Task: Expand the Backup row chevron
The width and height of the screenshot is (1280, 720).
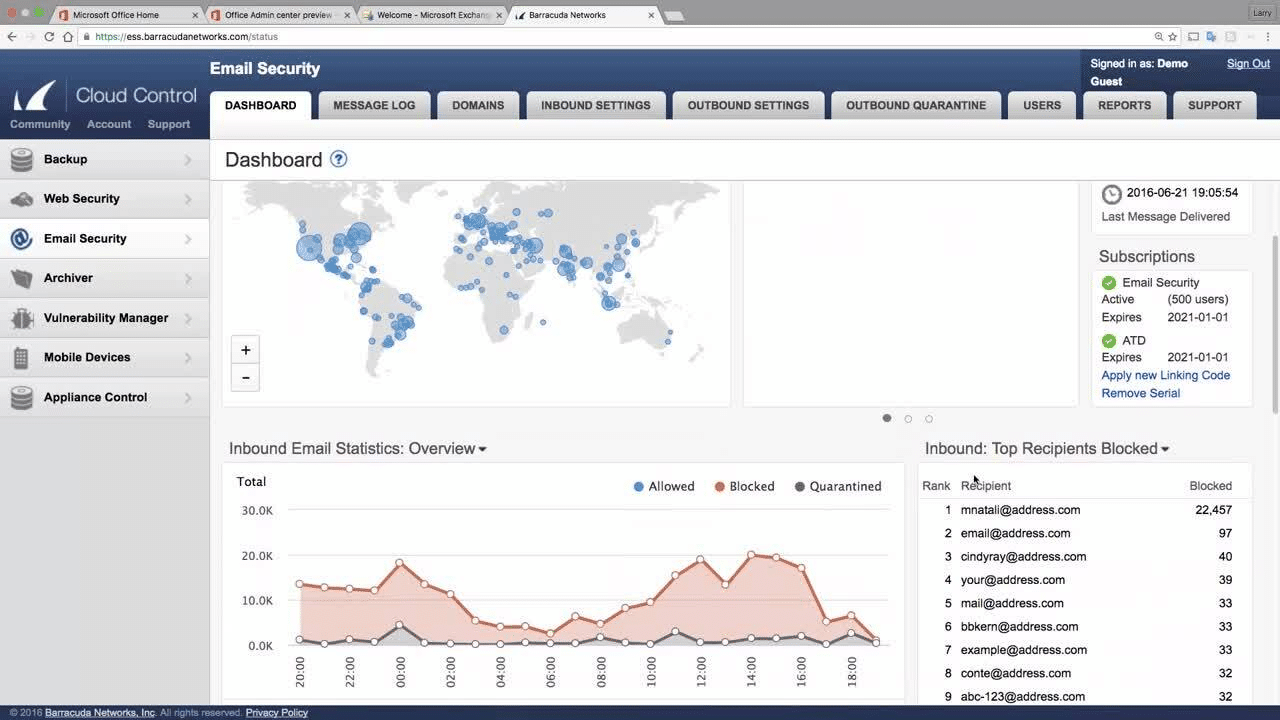Action: pyautogui.click(x=188, y=160)
